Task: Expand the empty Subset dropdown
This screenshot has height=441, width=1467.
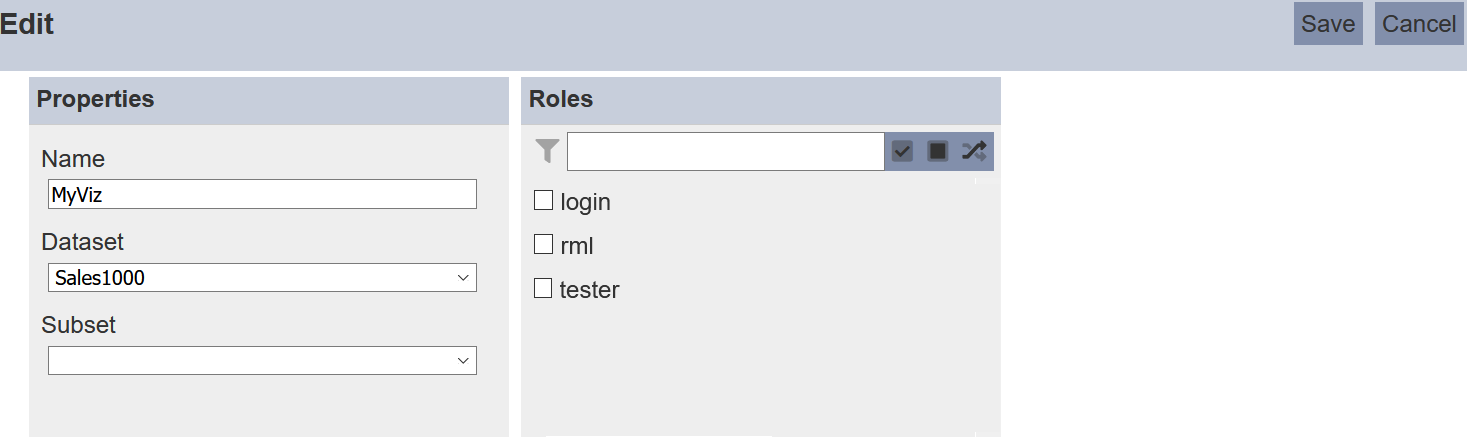Action: tap(262, 360)
